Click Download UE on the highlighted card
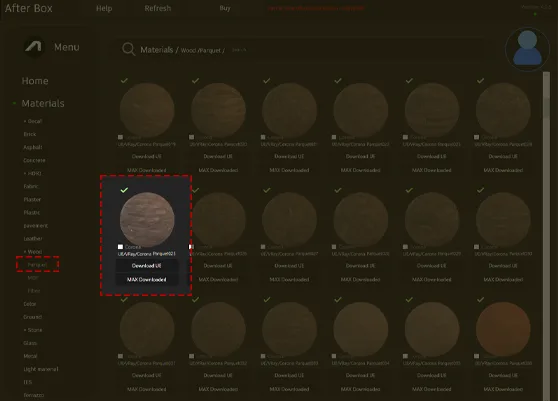This screenshot has height=401, width=558. 147,266
